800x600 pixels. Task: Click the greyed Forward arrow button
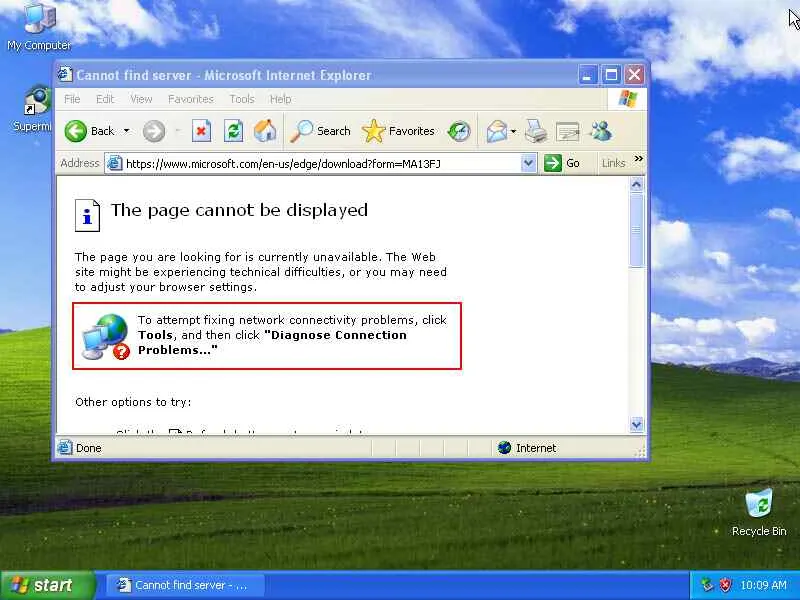(x=154, y=131)
